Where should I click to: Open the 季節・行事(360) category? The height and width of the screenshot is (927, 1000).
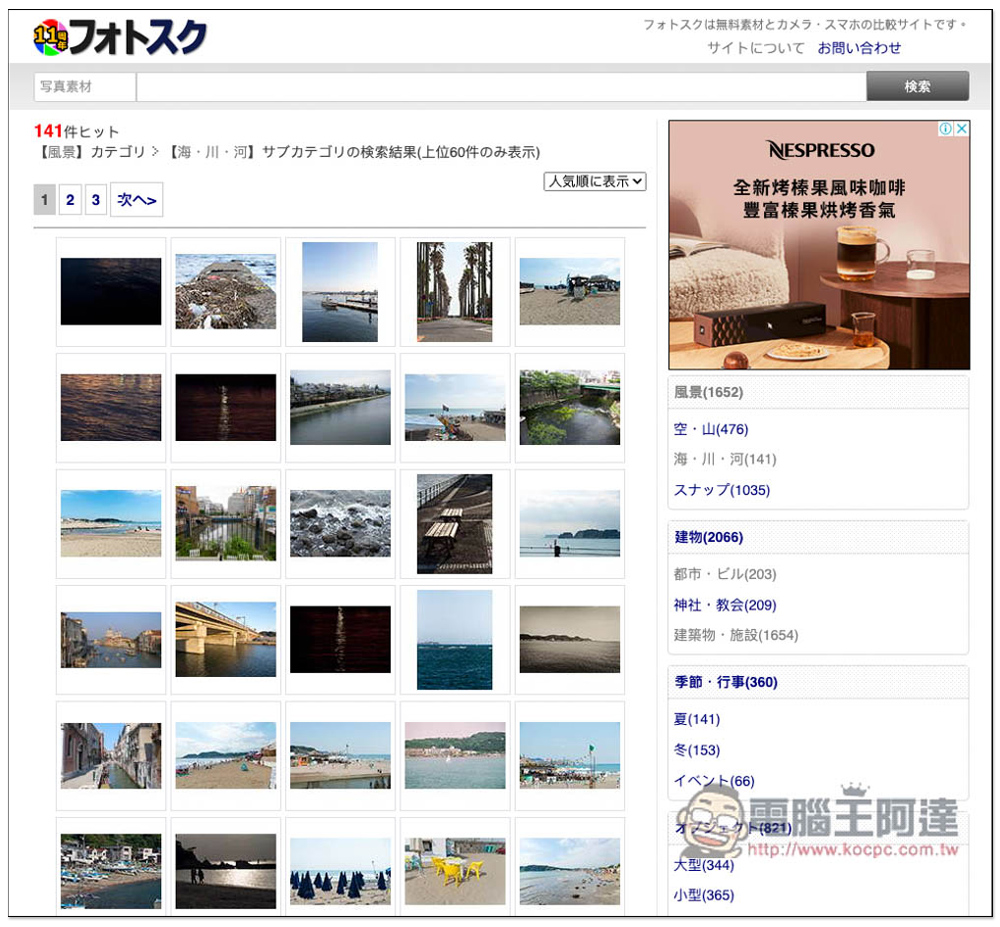point(725,682)
